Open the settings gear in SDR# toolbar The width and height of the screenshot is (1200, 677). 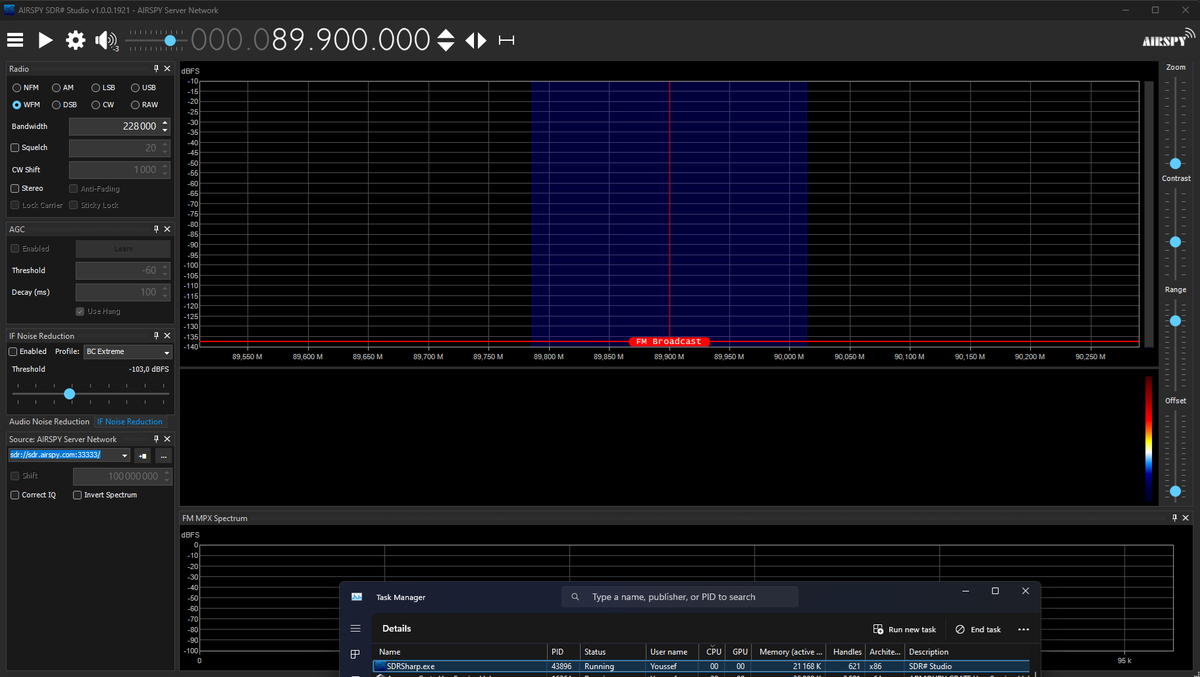(75, 40)
